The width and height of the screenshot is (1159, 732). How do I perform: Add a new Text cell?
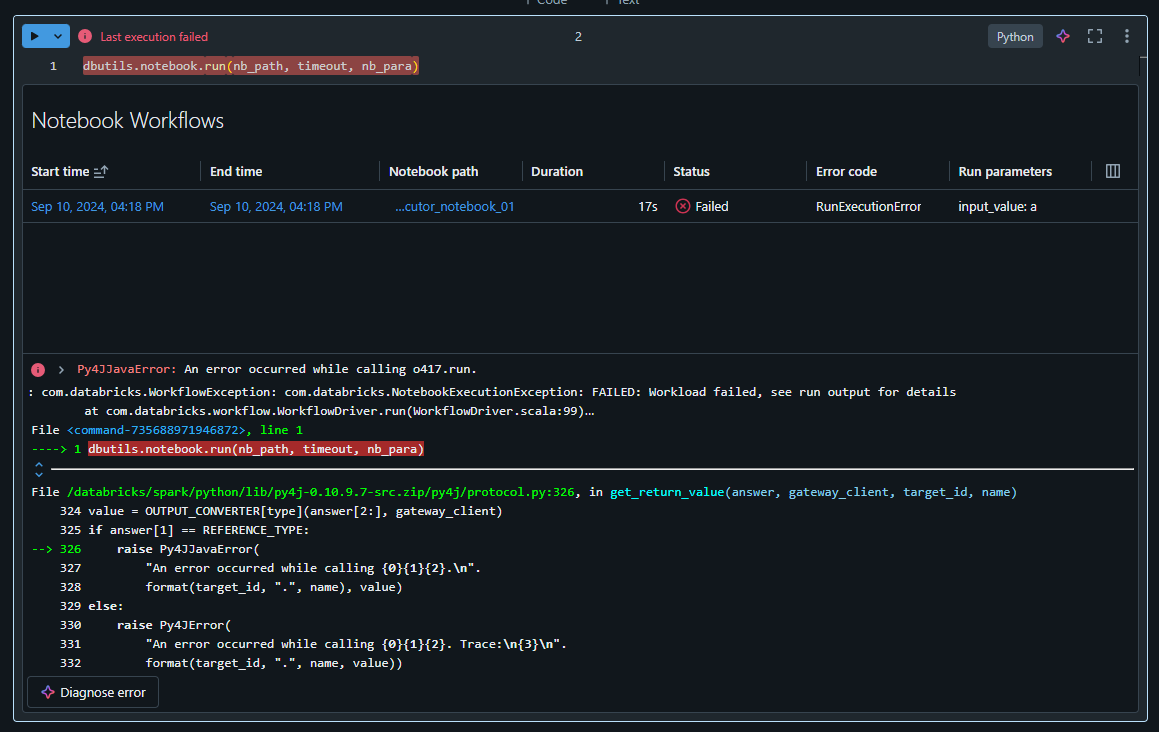pyautogui.click(x=621, y=3)
